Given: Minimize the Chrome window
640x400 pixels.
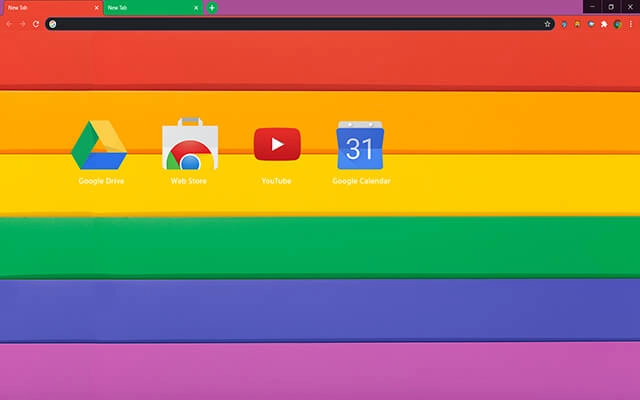Looking at the screenshot, I should tap(592, 7).
